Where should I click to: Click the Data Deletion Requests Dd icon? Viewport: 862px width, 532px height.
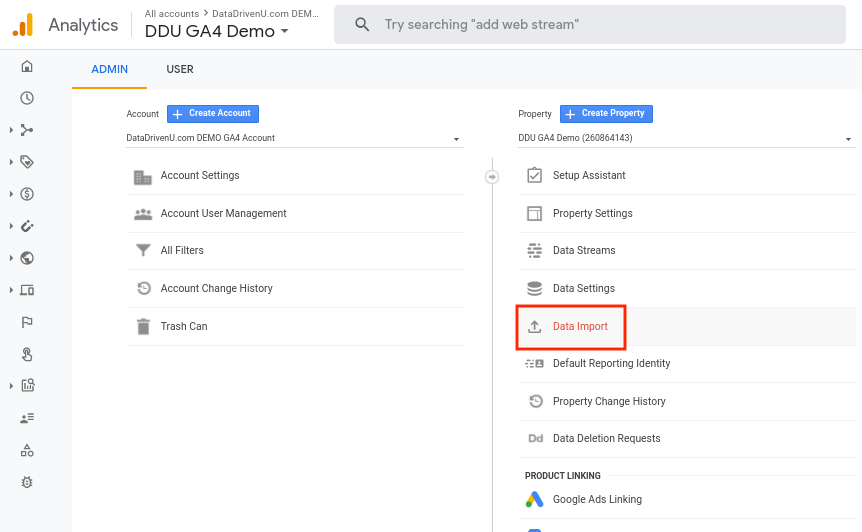535,439
